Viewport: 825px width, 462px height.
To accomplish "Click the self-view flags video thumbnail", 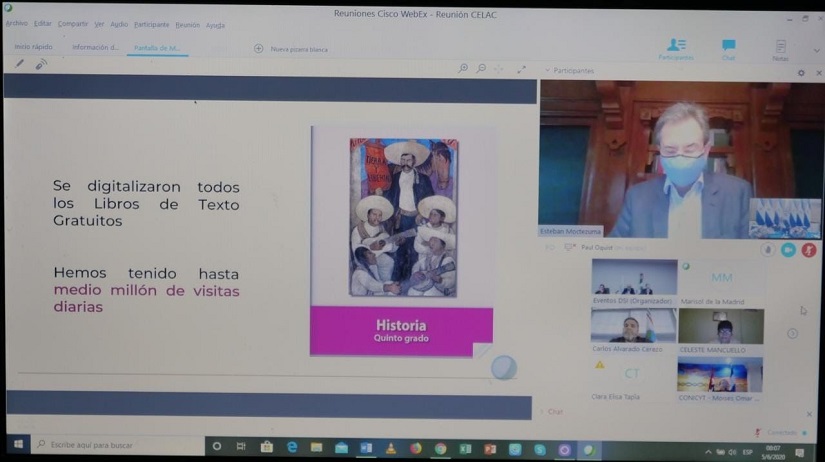I will 784,218.
